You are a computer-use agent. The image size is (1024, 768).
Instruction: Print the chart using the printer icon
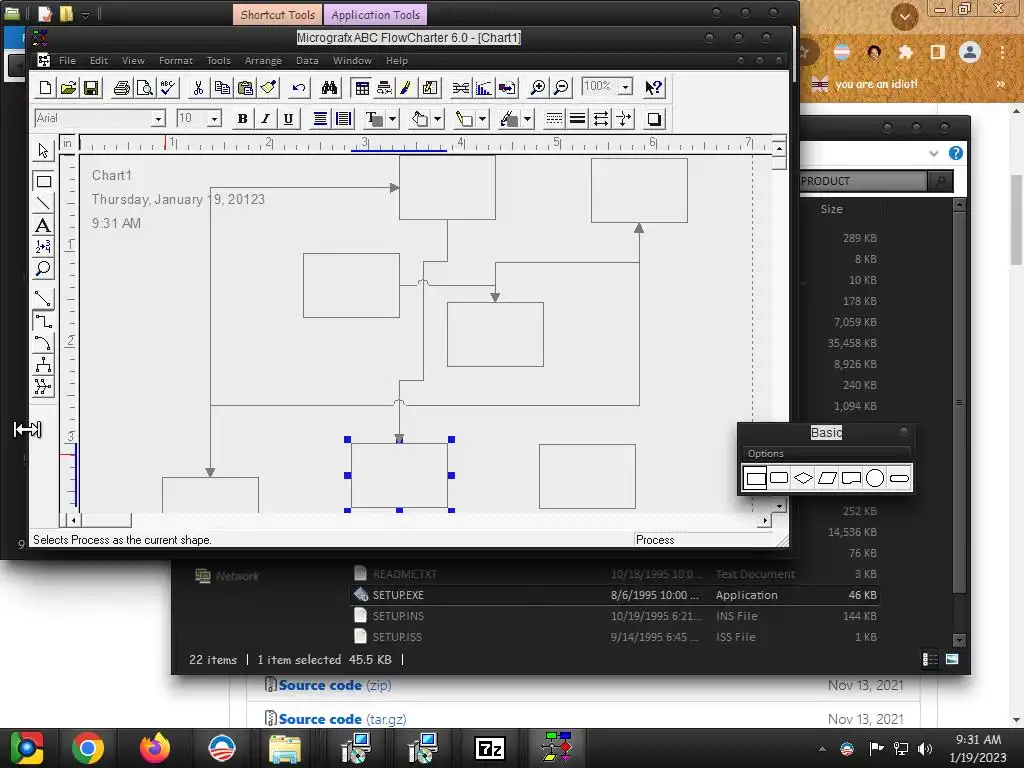[121, 88]
